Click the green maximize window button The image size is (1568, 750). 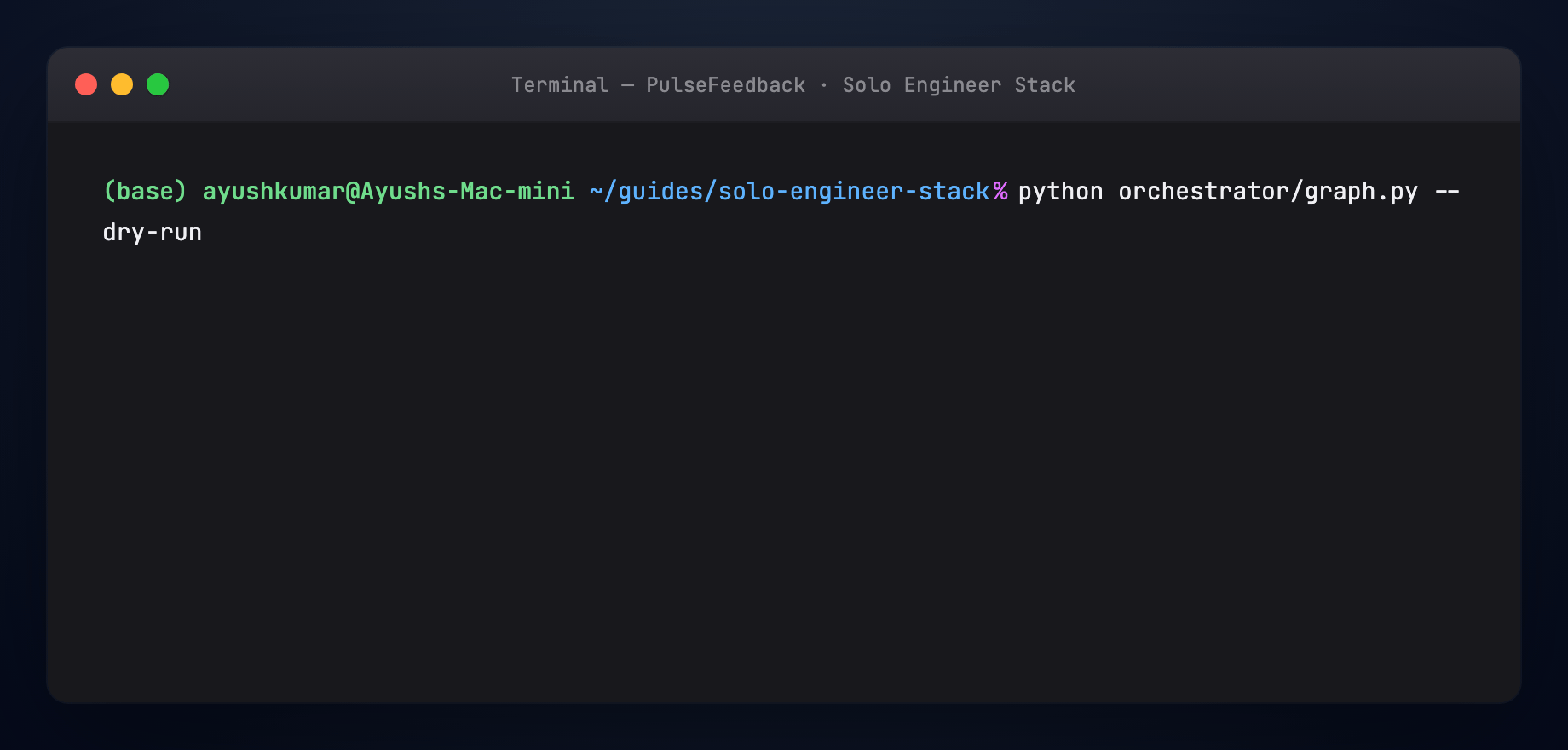(158, 84)
